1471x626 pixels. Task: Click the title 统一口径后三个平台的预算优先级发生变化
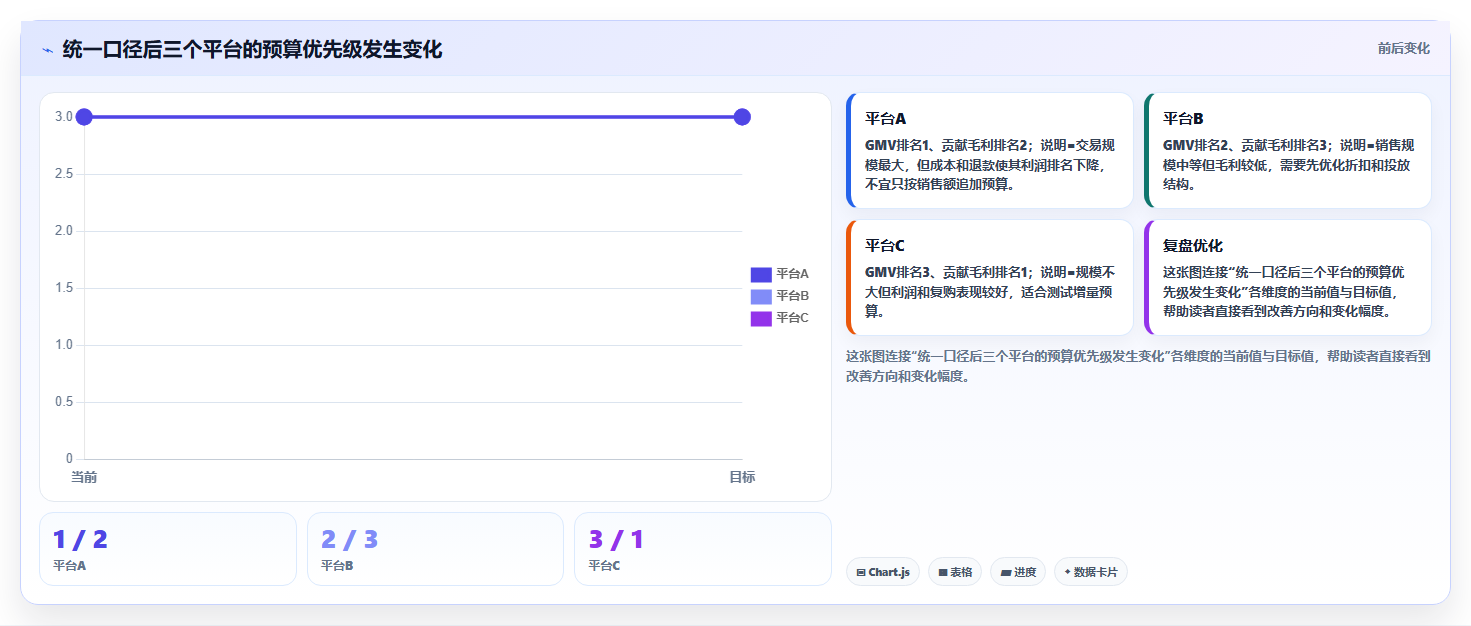click(x=252, y=49)
